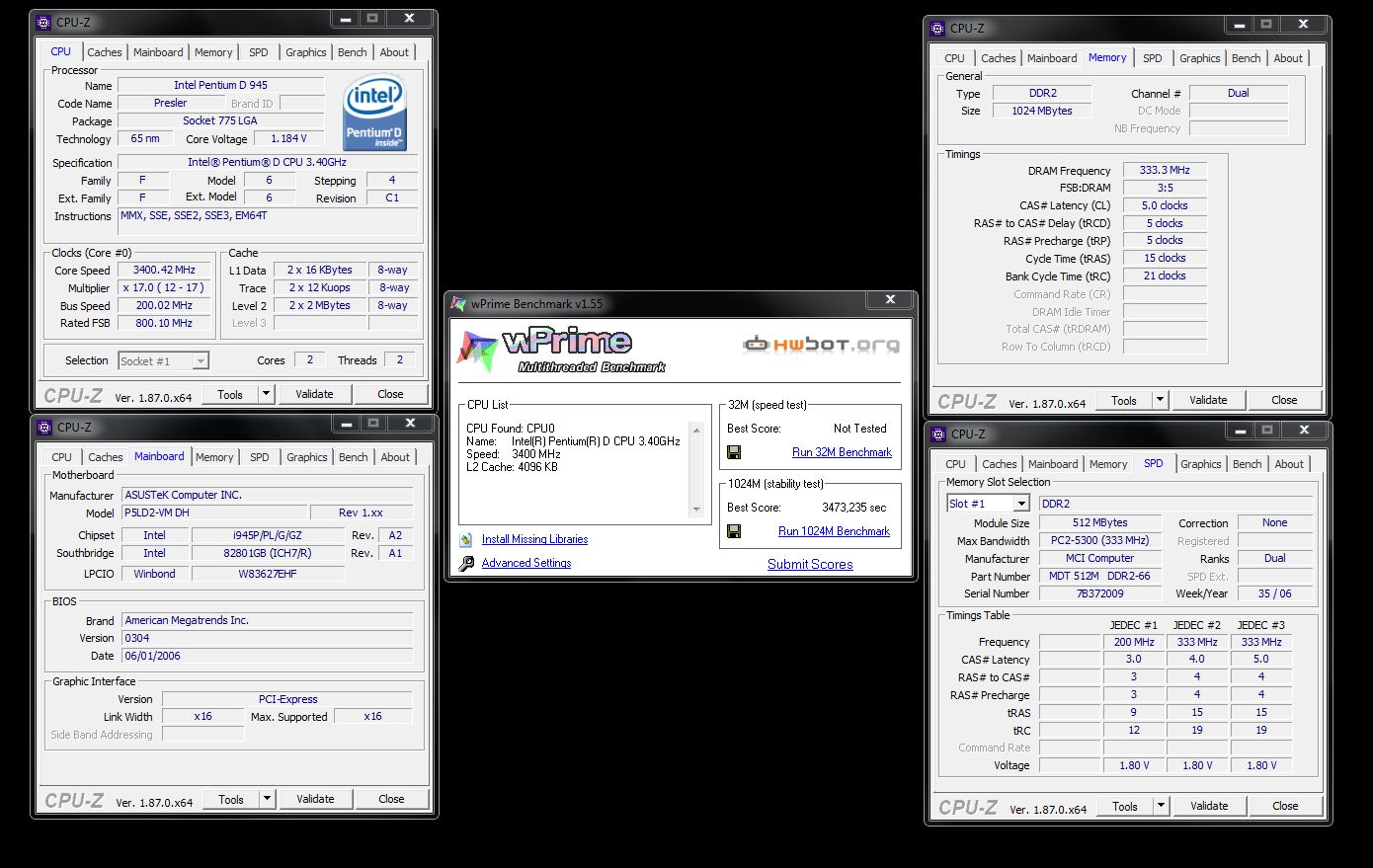Click the Install Missing Libraries icon
Screen dimensions: 1373x868
[x=466, y=539]
